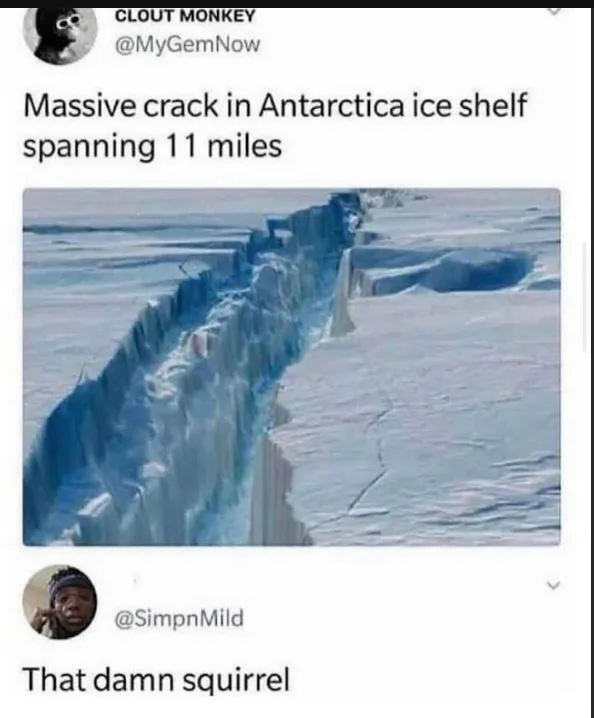Expand the chevron menu on Clout Monkey's tweet

(x=554, y=12)
